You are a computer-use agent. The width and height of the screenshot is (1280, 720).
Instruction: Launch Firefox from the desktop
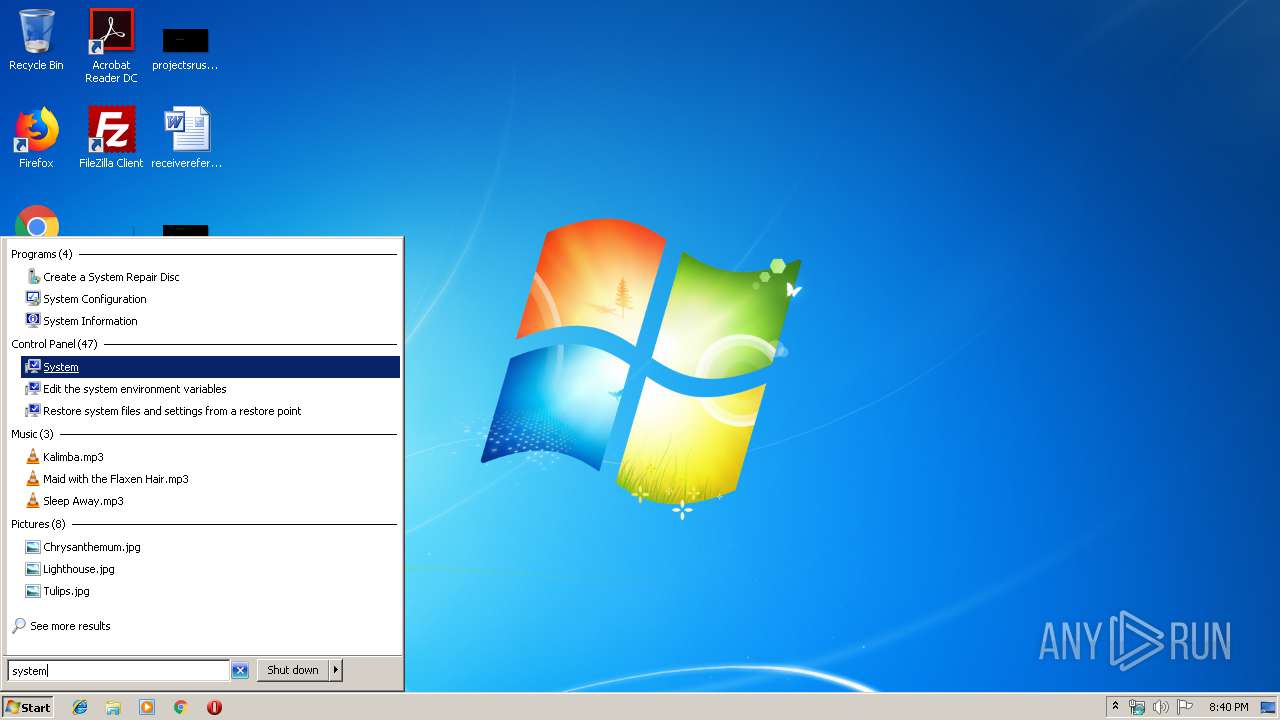(36, 137)
